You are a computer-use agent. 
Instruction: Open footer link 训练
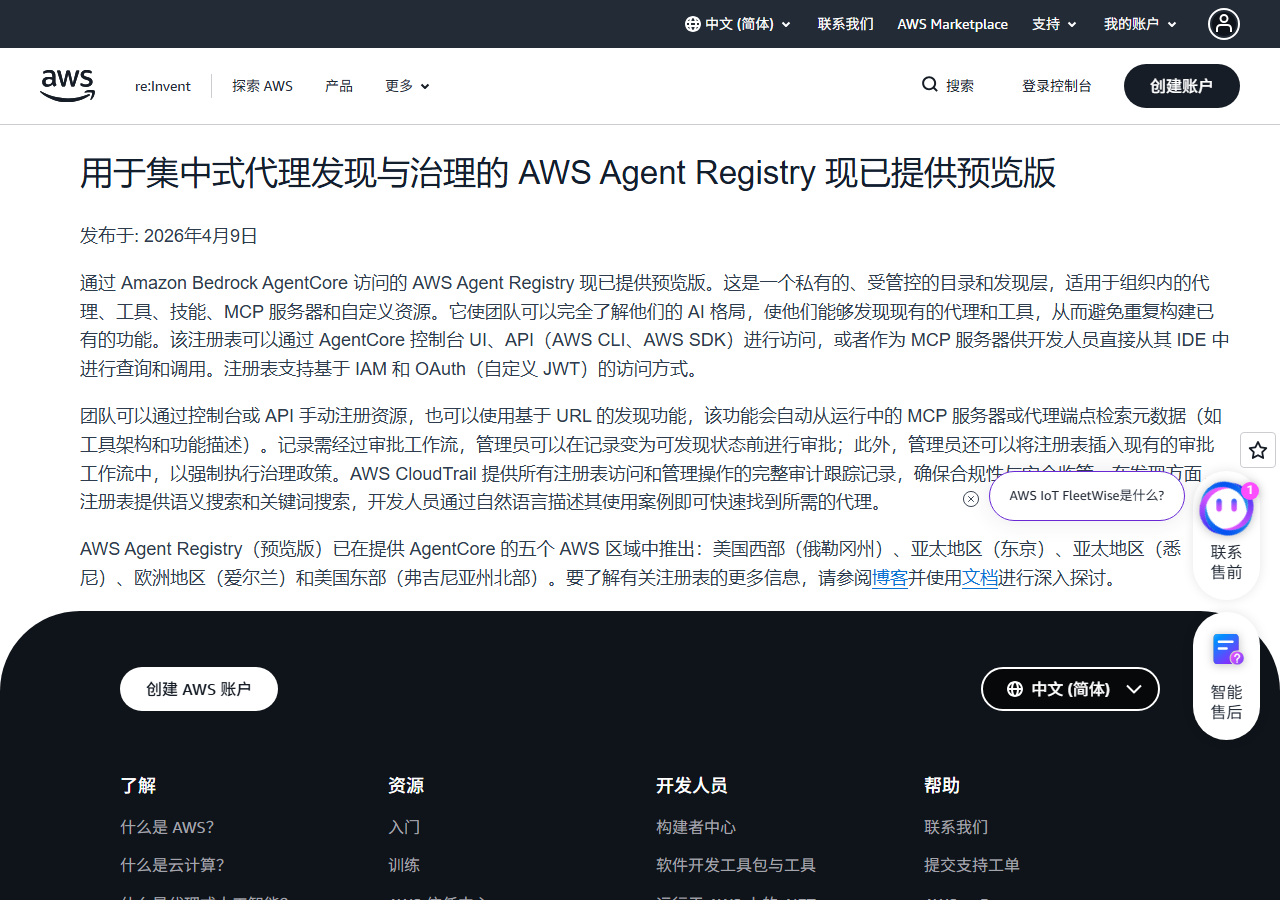tap(404, 865)
